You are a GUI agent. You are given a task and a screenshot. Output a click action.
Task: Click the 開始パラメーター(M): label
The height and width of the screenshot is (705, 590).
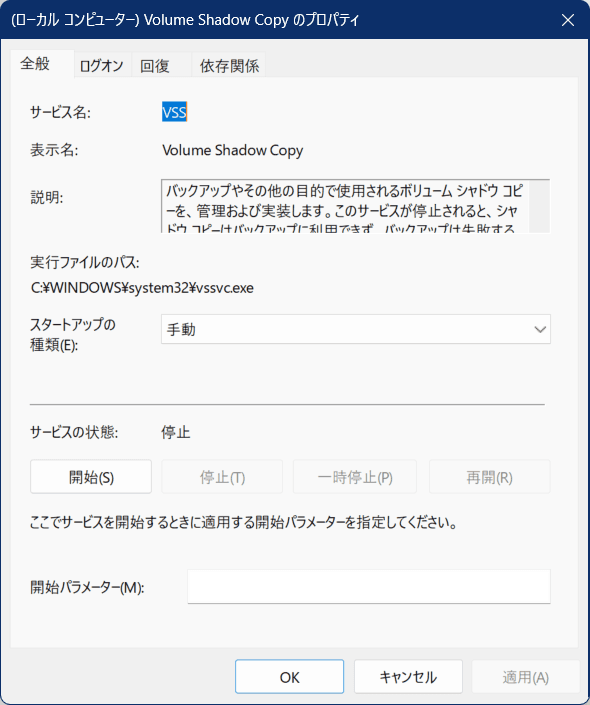87,587
